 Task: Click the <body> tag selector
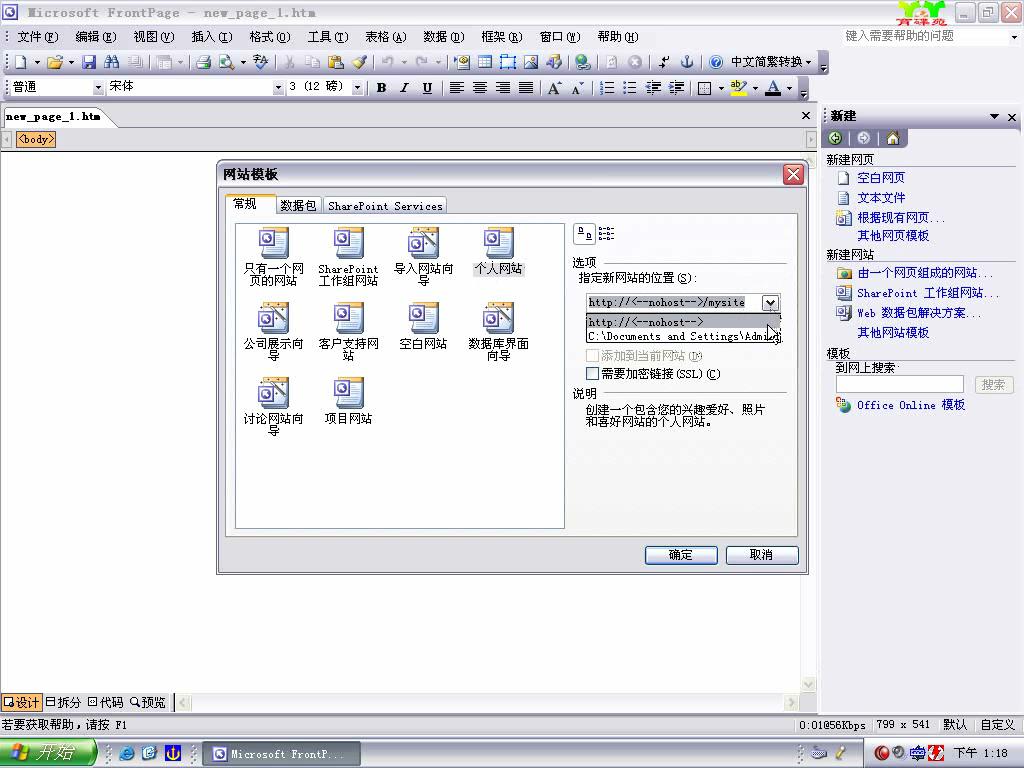tap(36, 139)
